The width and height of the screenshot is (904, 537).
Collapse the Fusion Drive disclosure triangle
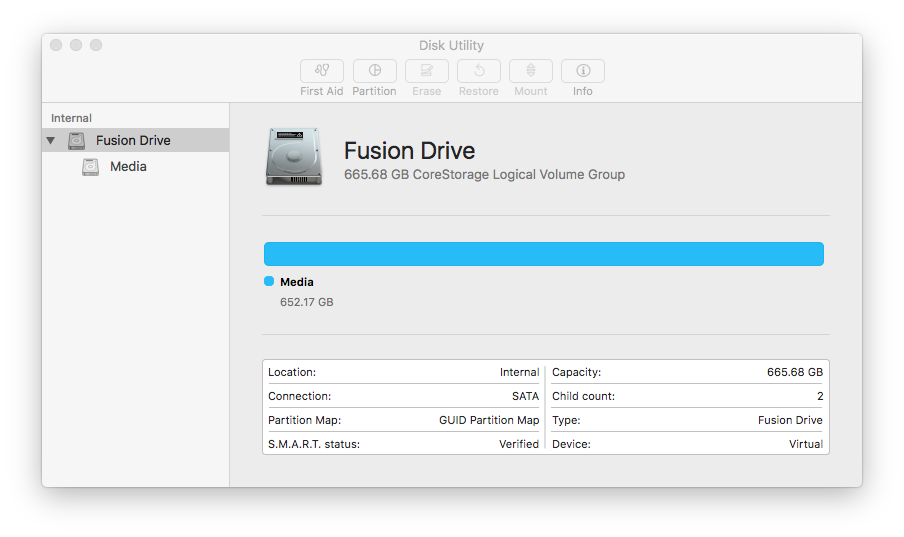point(51,140)
